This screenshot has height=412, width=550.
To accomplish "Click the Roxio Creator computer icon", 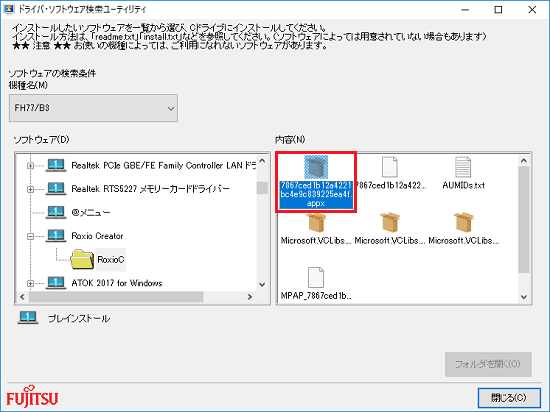I will 56,236.
